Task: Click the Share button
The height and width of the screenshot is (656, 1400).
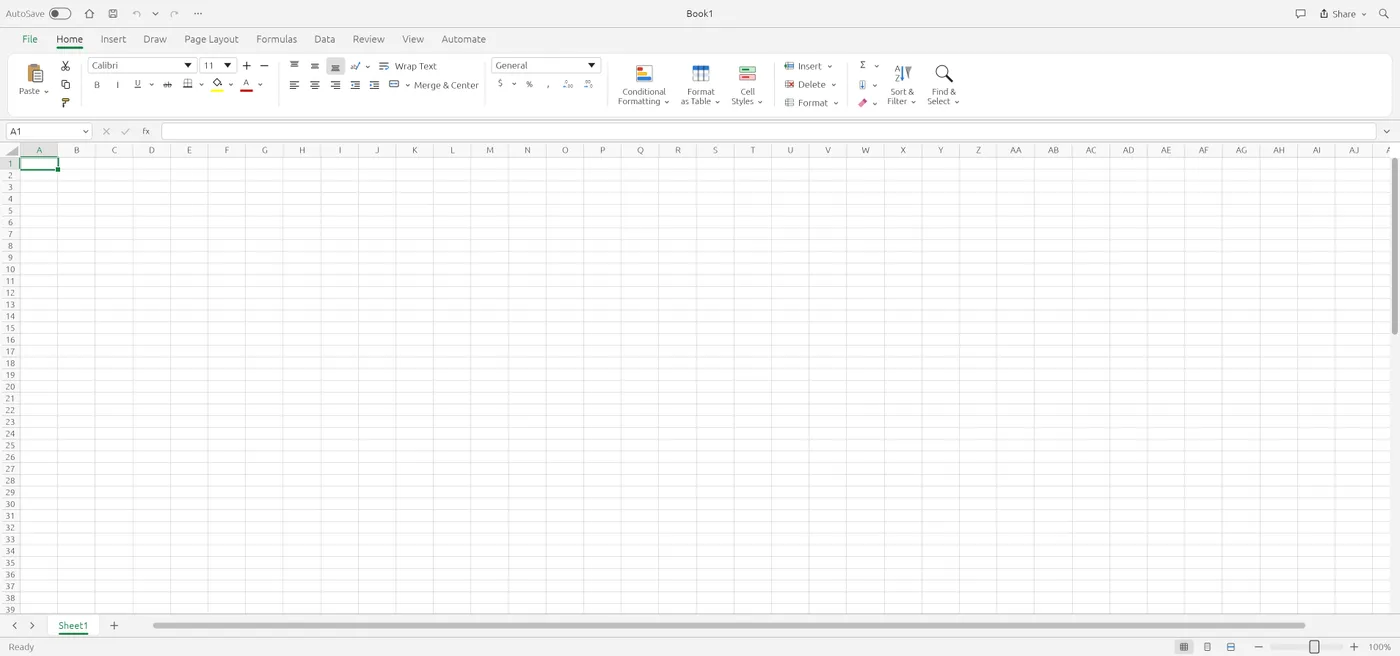Action: coord(1343,14)
